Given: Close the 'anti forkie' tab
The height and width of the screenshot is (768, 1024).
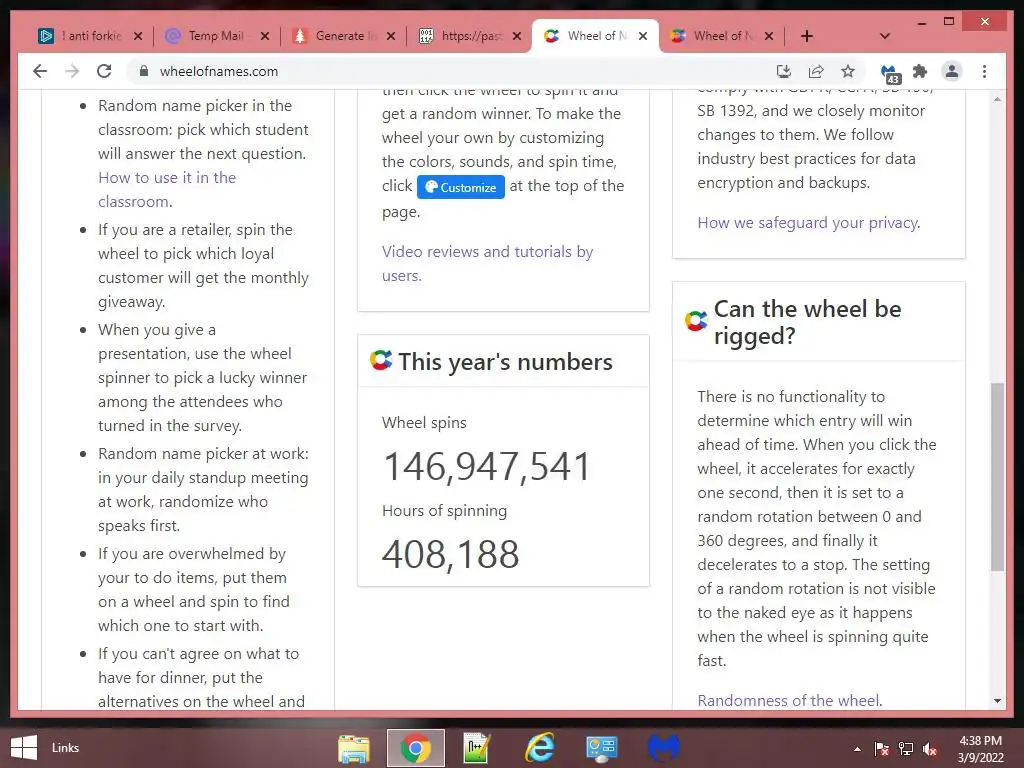Looking at the screenshot, I should pos(138,36).
